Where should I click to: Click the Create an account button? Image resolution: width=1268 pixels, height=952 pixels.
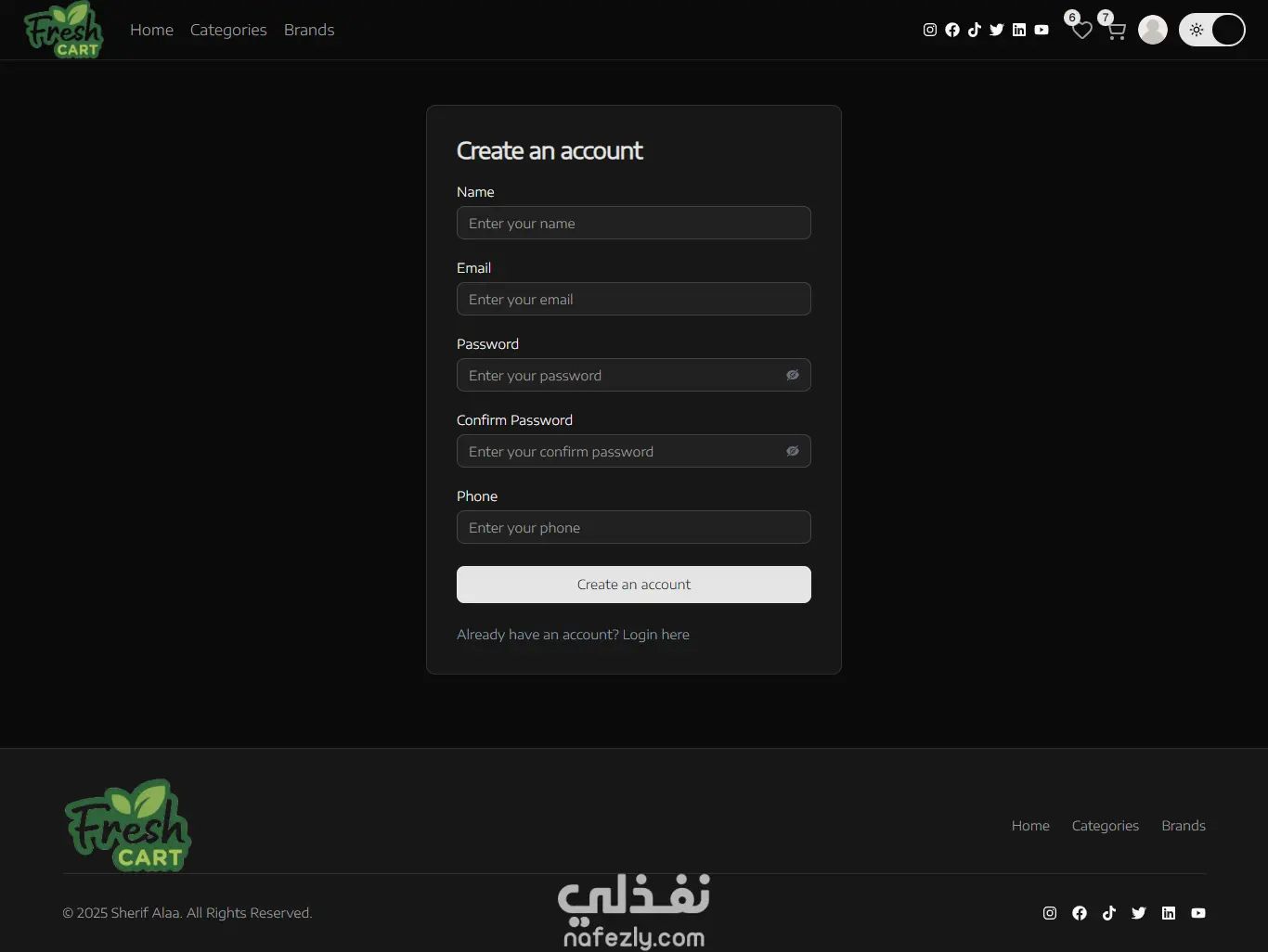pyautogui.click(x=634, y=585)
